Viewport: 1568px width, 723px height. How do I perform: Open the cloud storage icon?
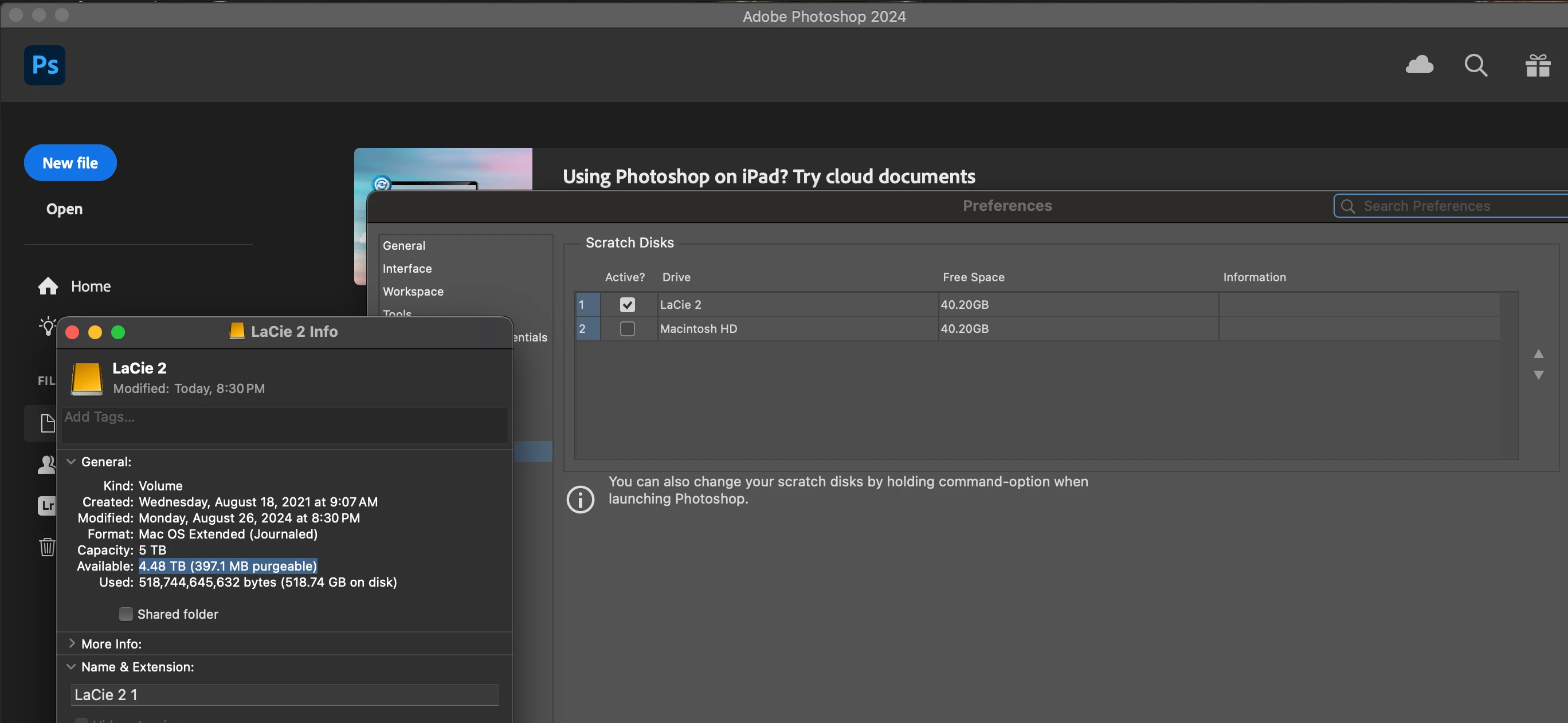coord(1419,65)
